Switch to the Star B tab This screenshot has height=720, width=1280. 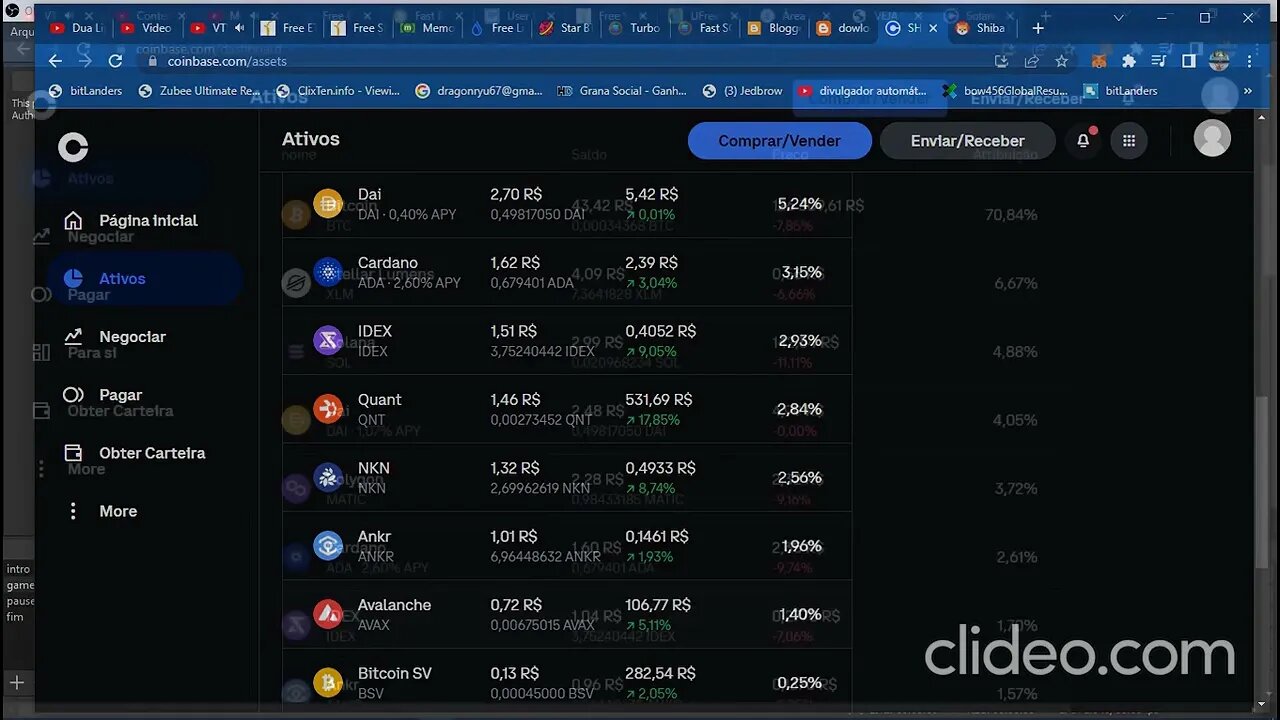point(565,28)
